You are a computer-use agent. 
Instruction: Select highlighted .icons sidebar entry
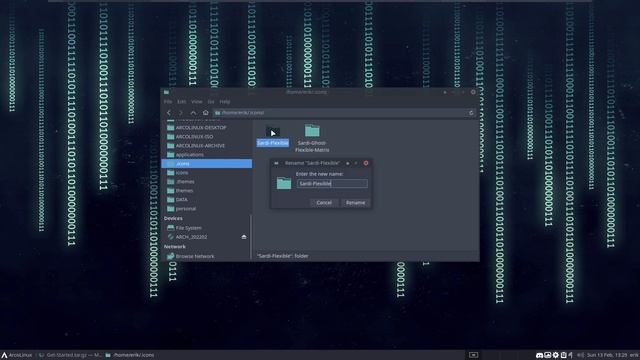(x=207, y=164)
